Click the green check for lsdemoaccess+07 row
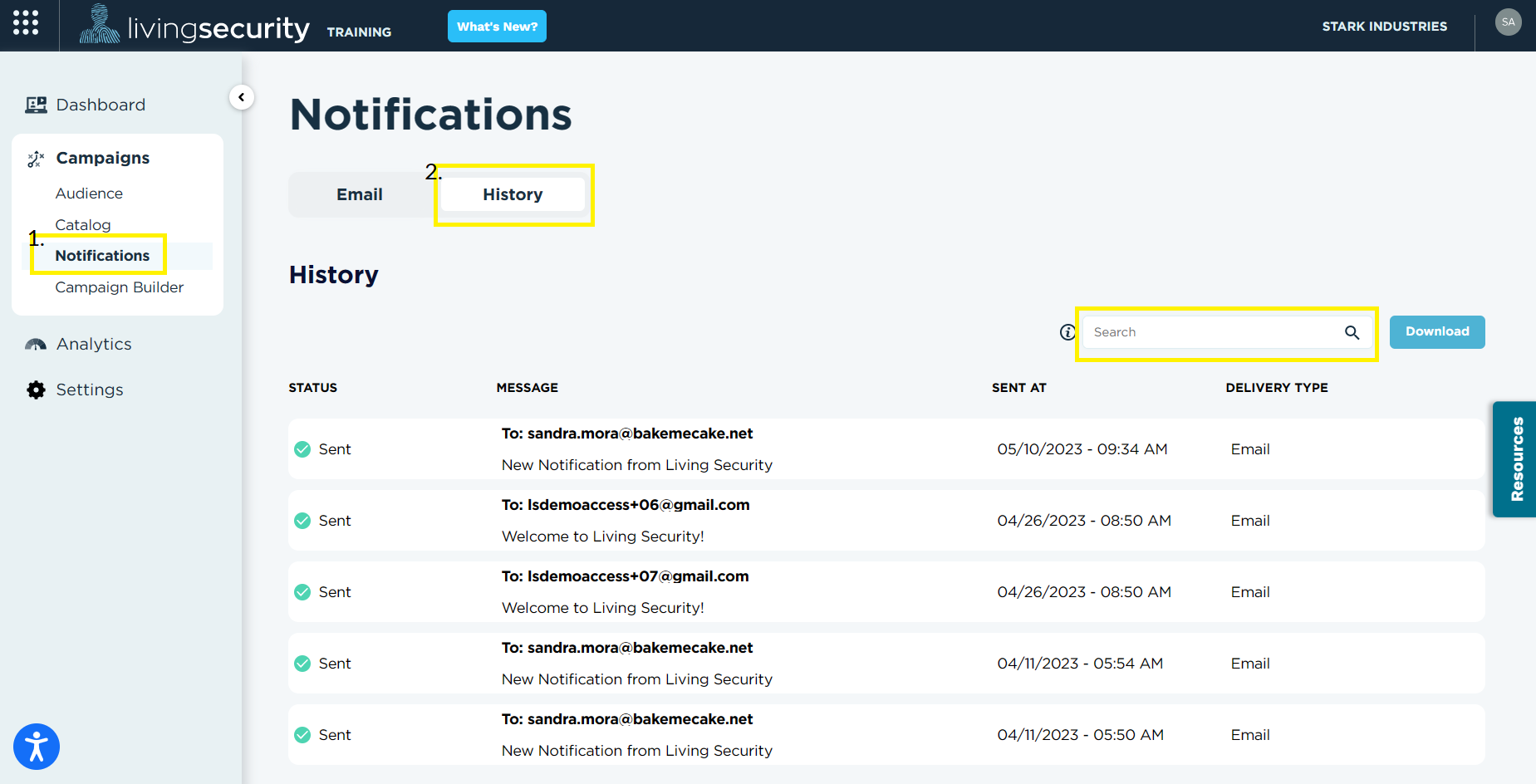The height and width of the screenshot is (784, 1536). pyautogui.click(x=302, y=592)
